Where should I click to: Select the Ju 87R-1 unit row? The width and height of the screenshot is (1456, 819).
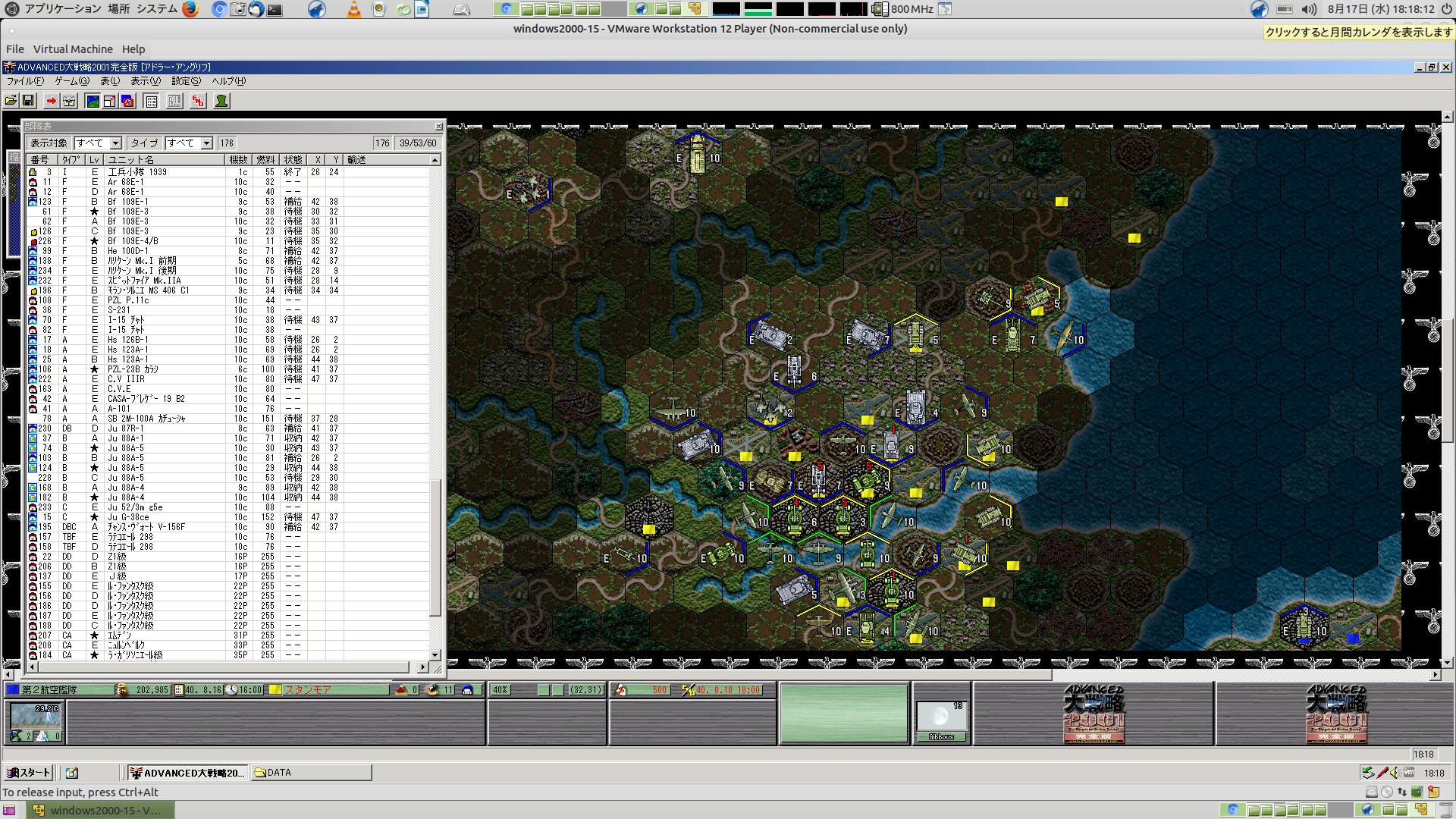(x=227, y=428)
